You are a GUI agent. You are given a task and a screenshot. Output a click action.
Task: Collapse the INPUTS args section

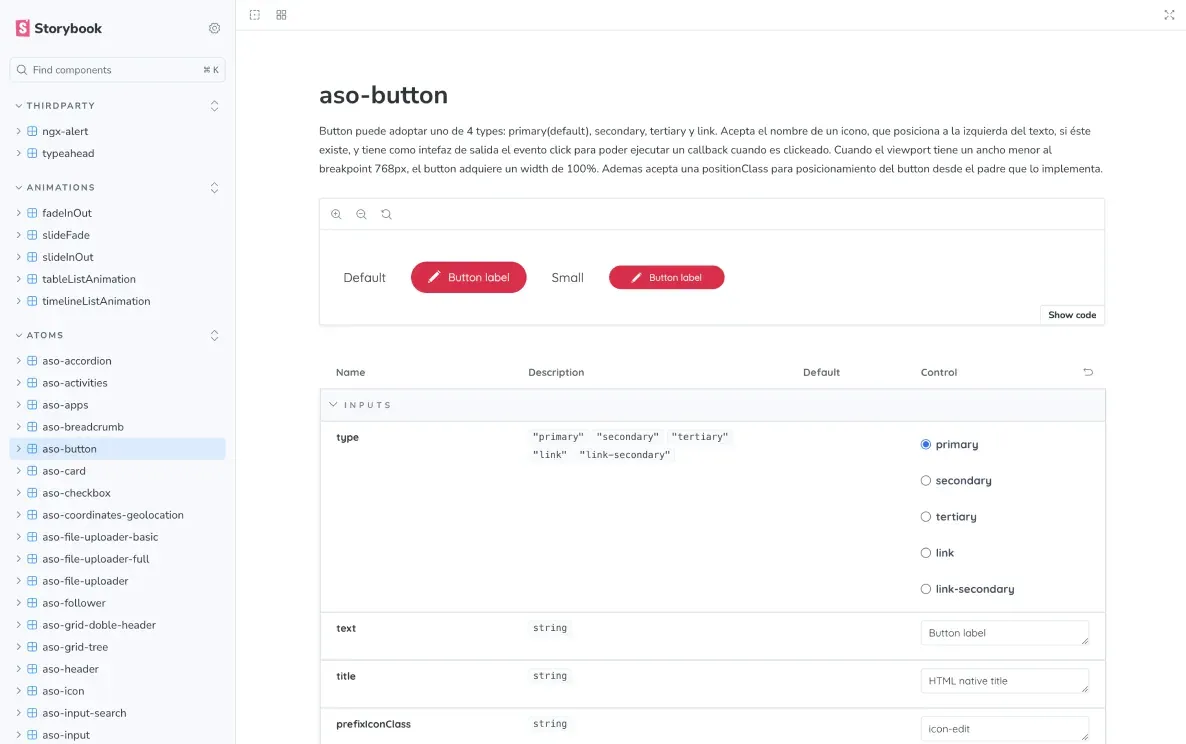click(x=360, y=405)
